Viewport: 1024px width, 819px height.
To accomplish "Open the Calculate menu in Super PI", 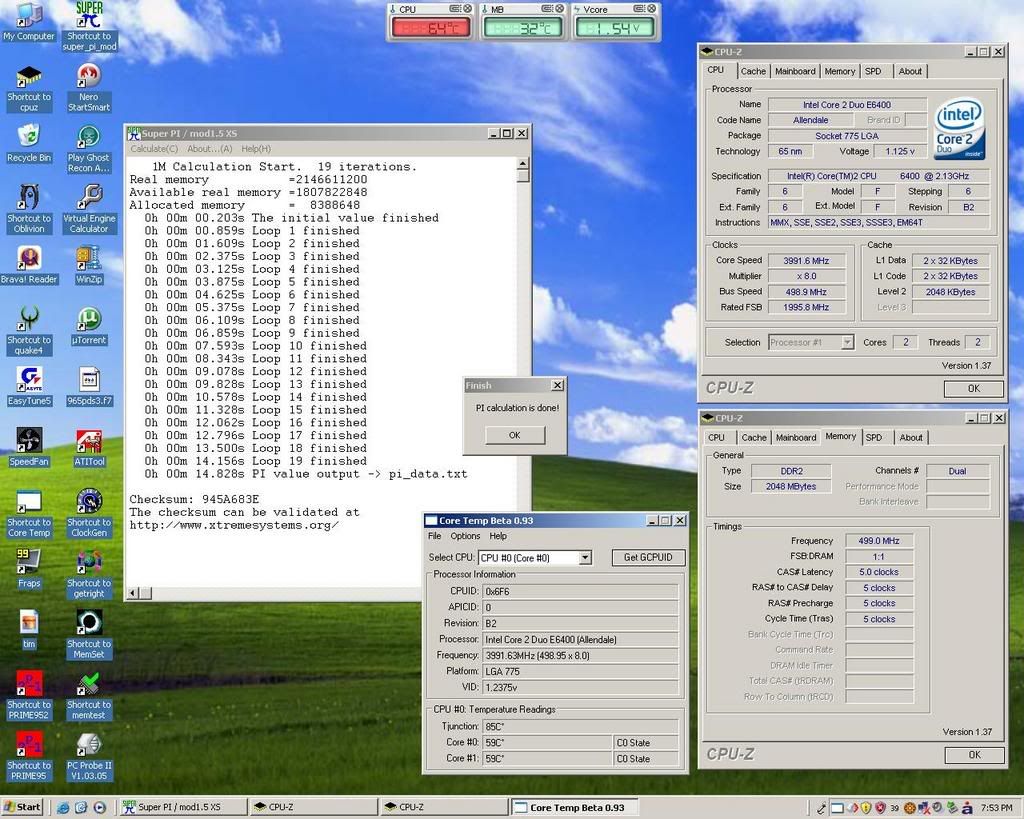I will point(154,149).
